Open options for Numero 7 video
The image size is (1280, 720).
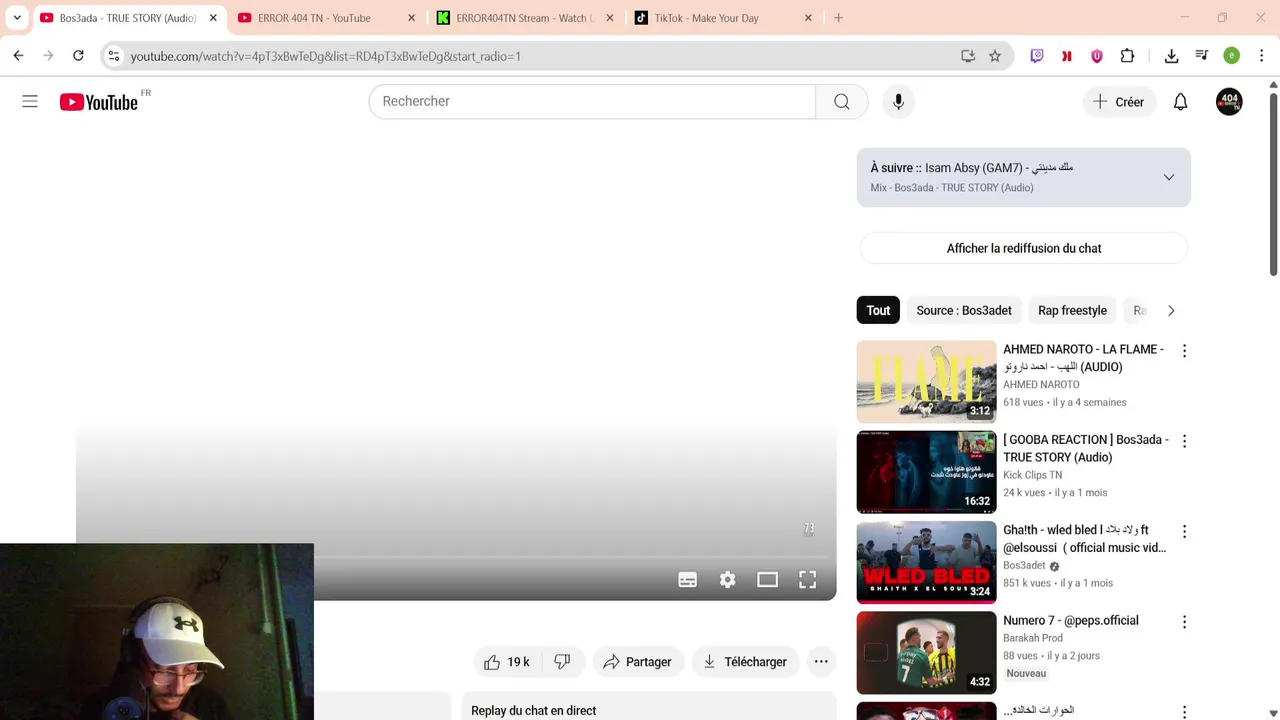(1184, 622)
